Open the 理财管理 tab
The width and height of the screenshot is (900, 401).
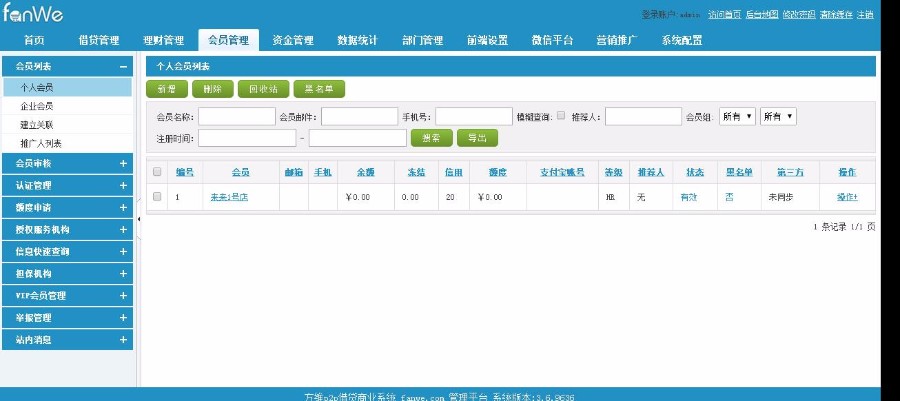164,40
